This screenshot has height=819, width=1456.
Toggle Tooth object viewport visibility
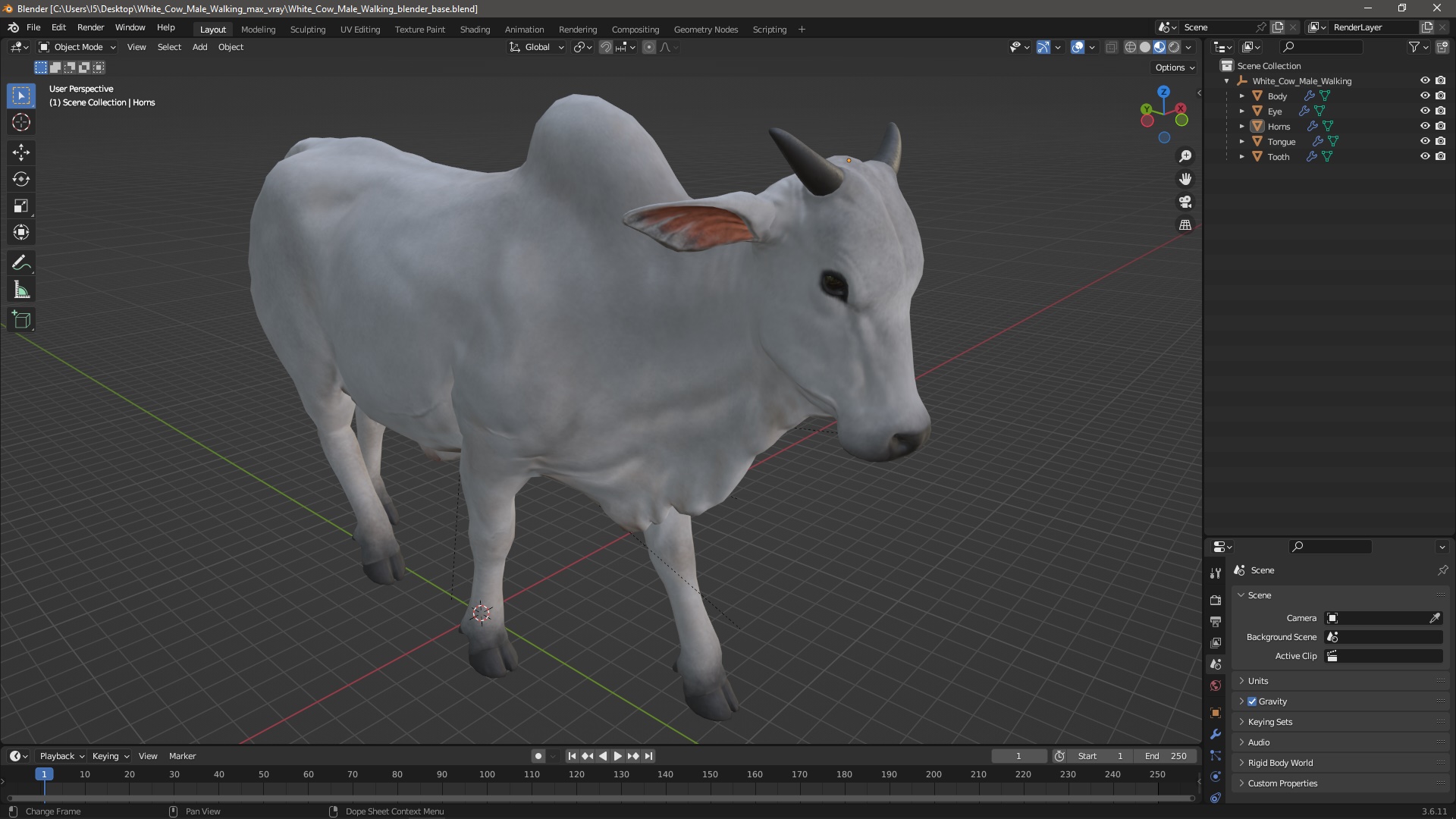(1425, 156)
